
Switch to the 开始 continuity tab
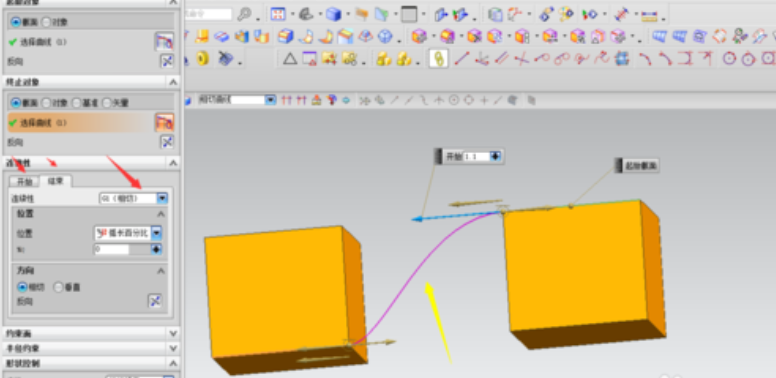[x=24, y=182]
